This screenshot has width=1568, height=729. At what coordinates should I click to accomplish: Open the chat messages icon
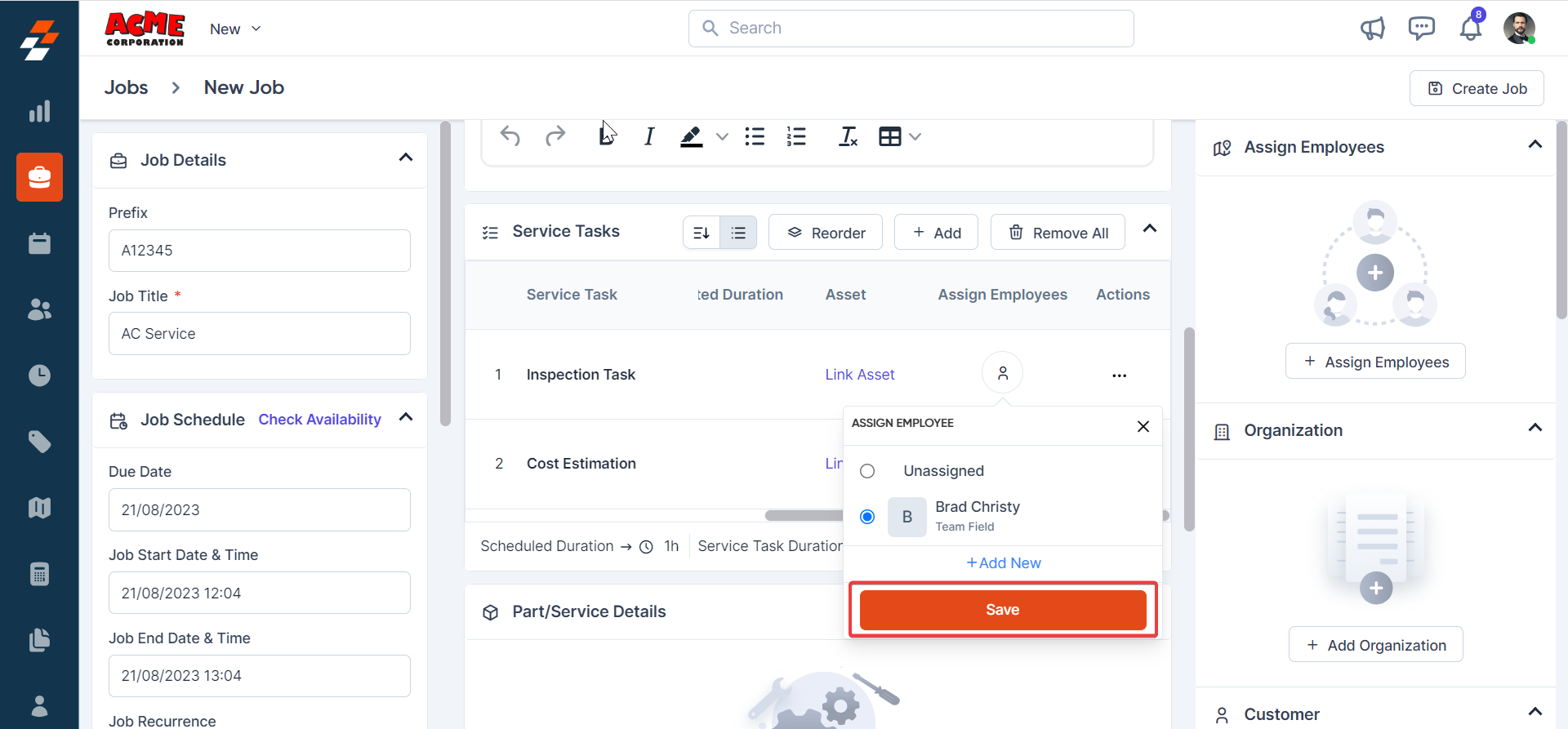point(1421,29)
